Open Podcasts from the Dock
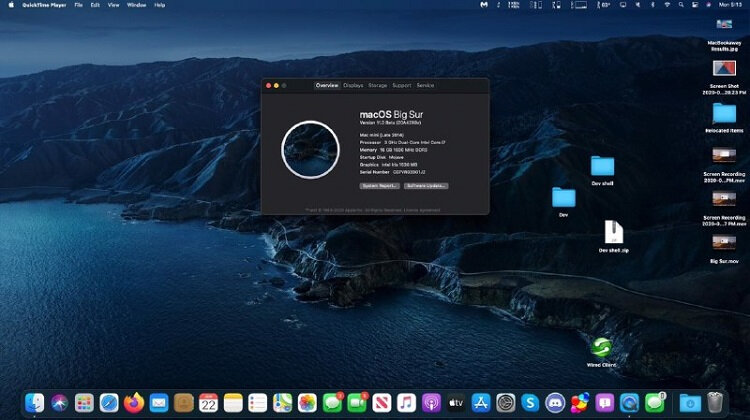 point(431,403)
